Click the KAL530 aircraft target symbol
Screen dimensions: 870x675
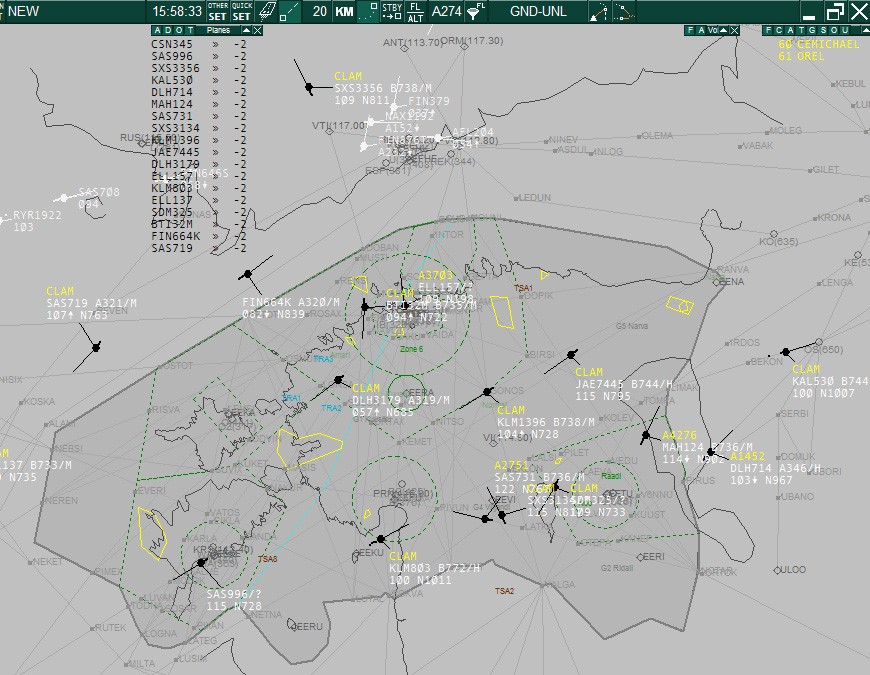click(786, 352)
